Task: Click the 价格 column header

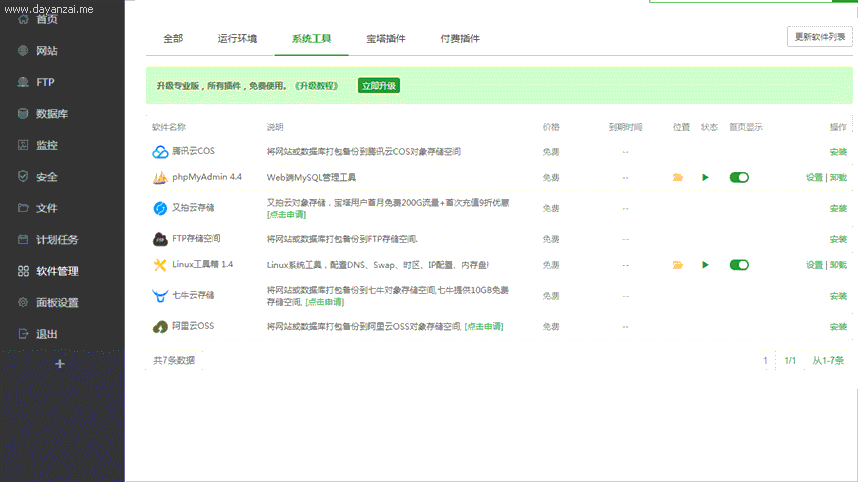Action: tap(551, 127)
